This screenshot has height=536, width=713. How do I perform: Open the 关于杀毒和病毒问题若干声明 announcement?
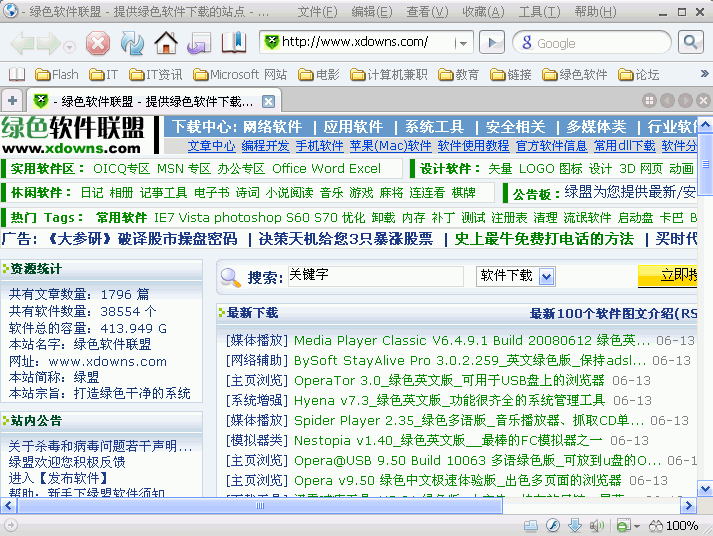click(100, 446)
